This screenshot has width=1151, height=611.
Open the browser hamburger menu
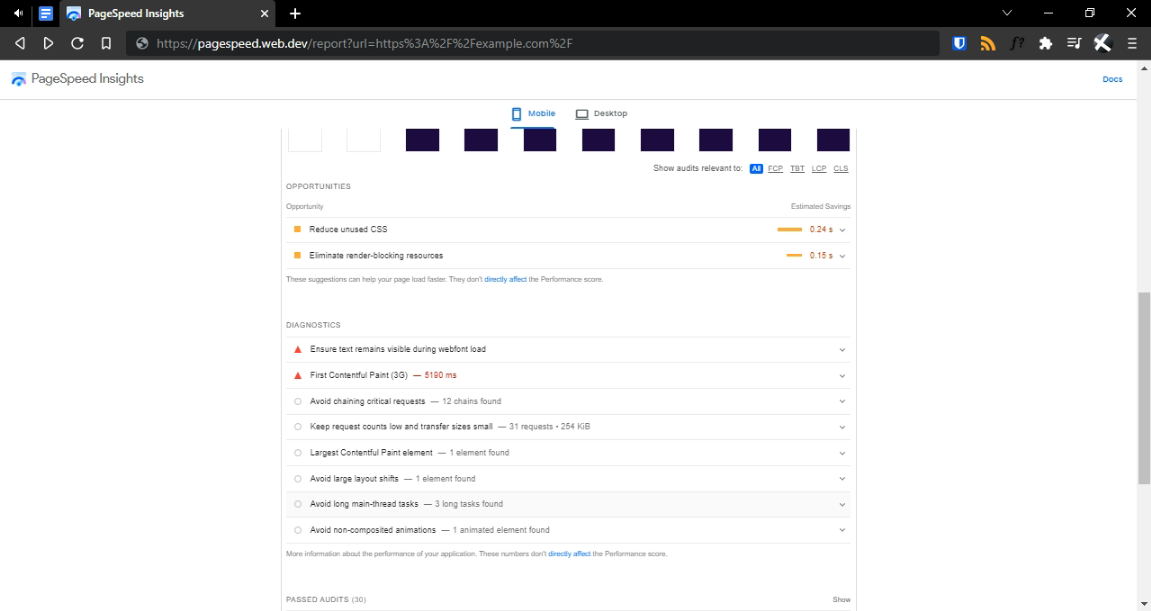1132,44
